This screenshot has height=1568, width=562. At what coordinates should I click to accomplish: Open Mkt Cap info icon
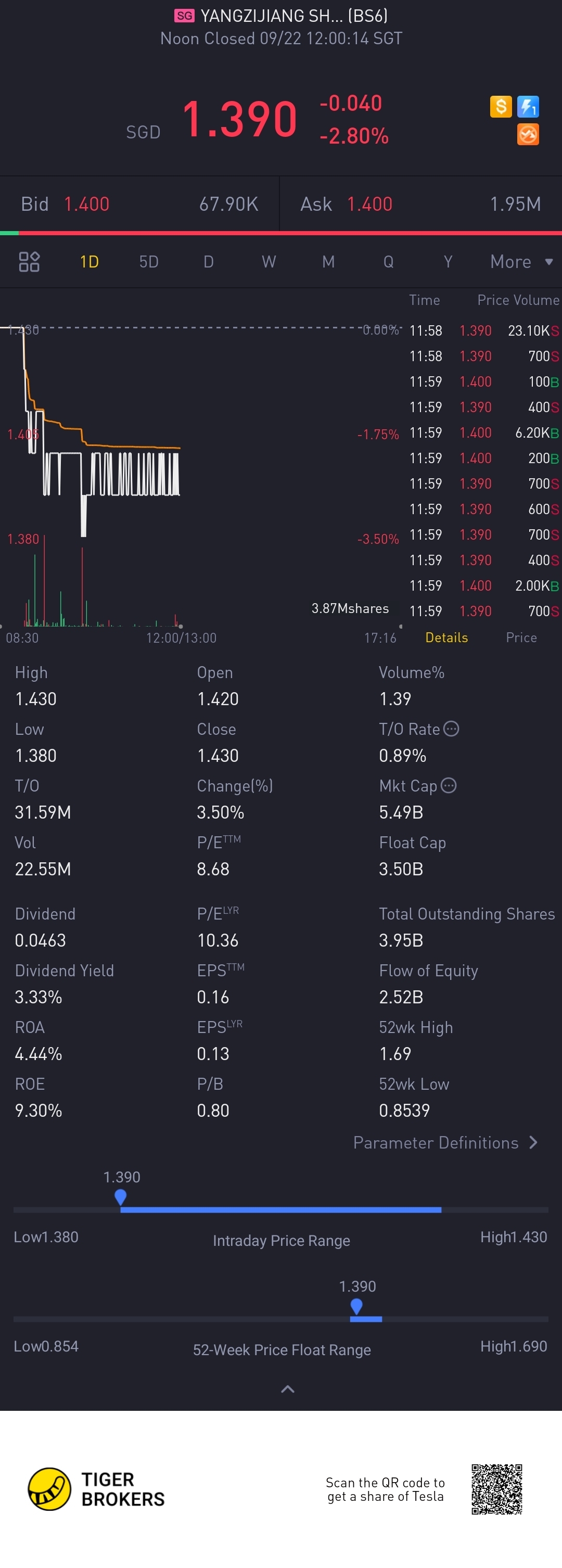[x=449, y=785]
